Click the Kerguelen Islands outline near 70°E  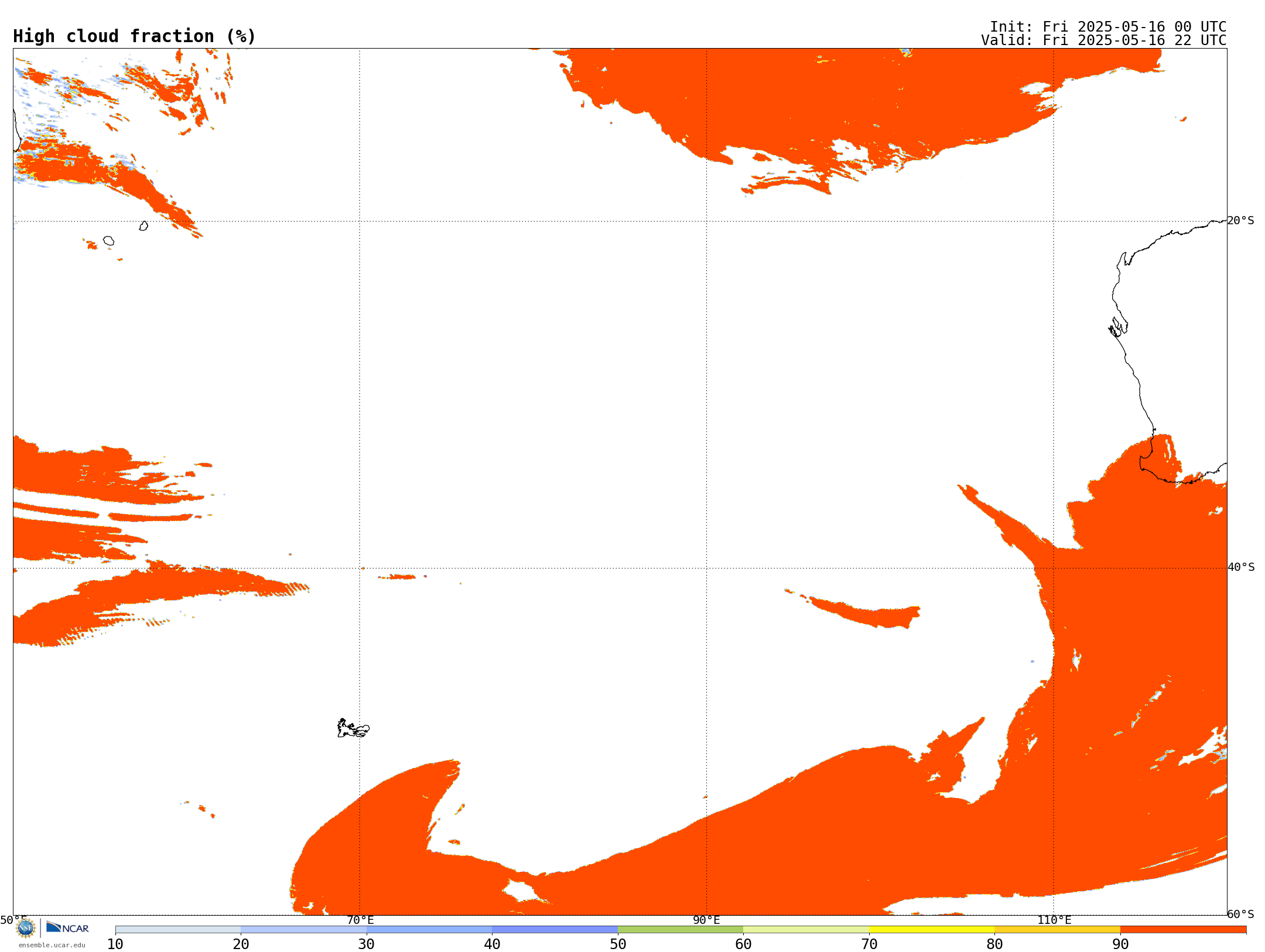click(353, 728)
